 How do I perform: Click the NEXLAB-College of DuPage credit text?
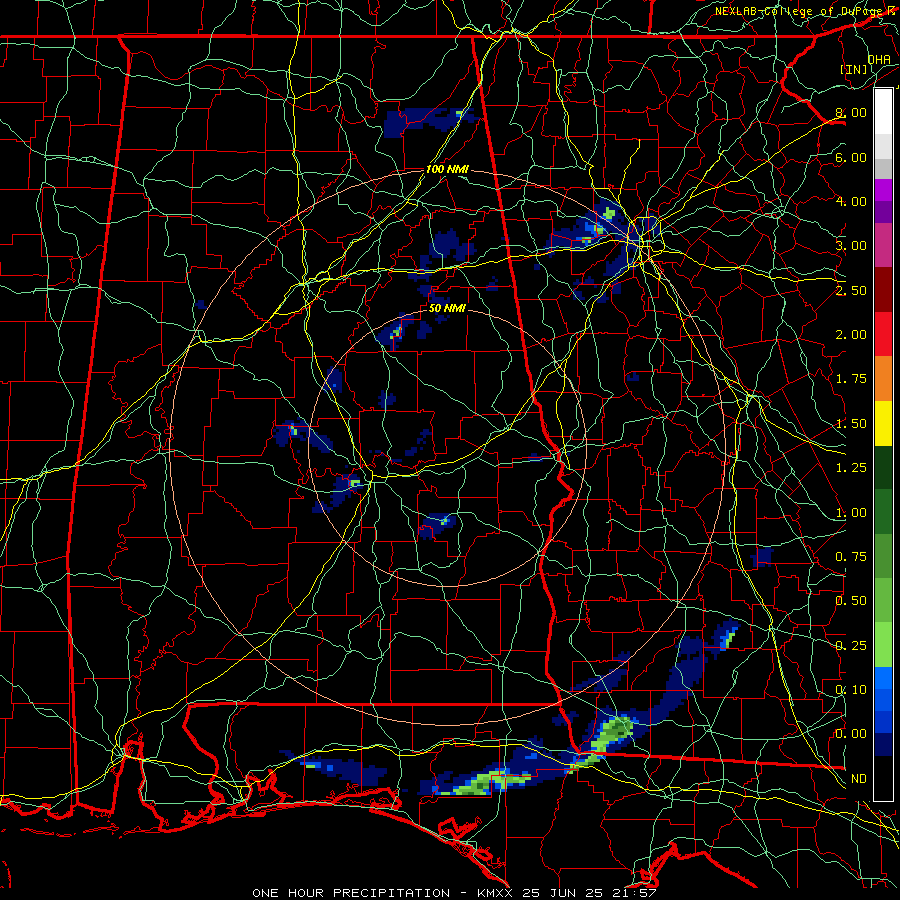[x=797, y=11]
